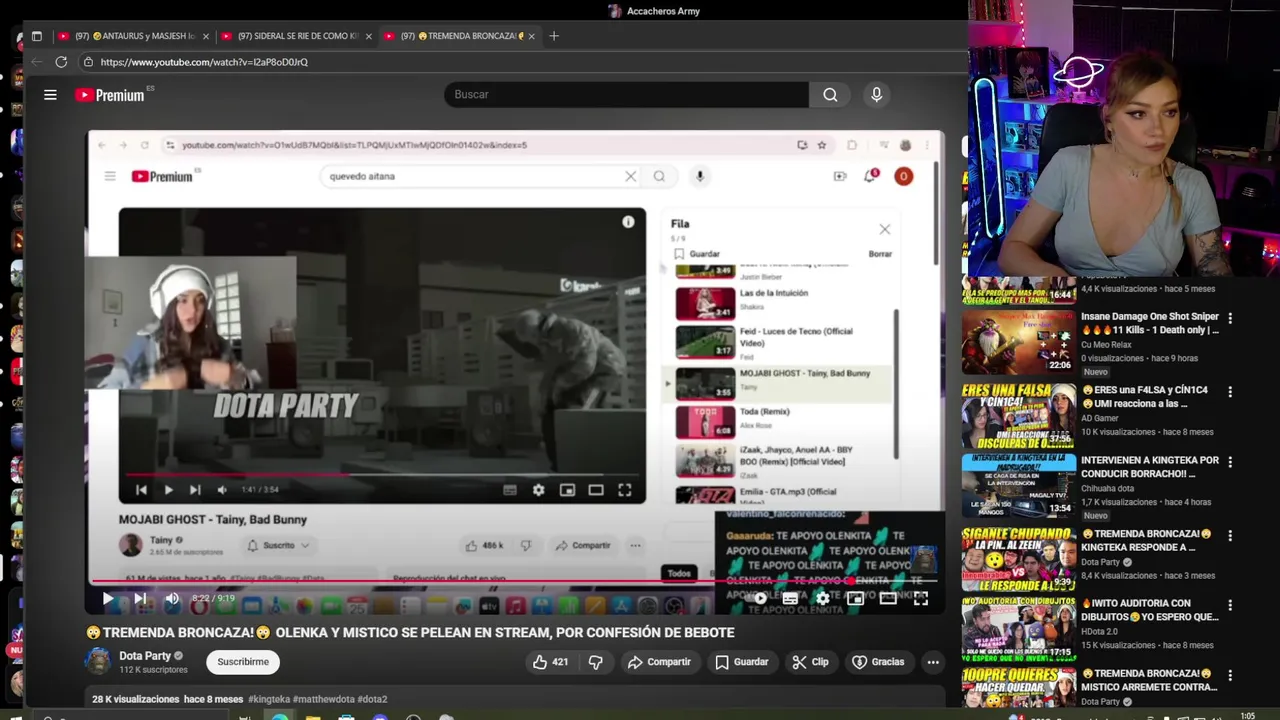This screenshot has height=720, width=1280.
Task: Skip to the next video
Action: coord(140,599)
